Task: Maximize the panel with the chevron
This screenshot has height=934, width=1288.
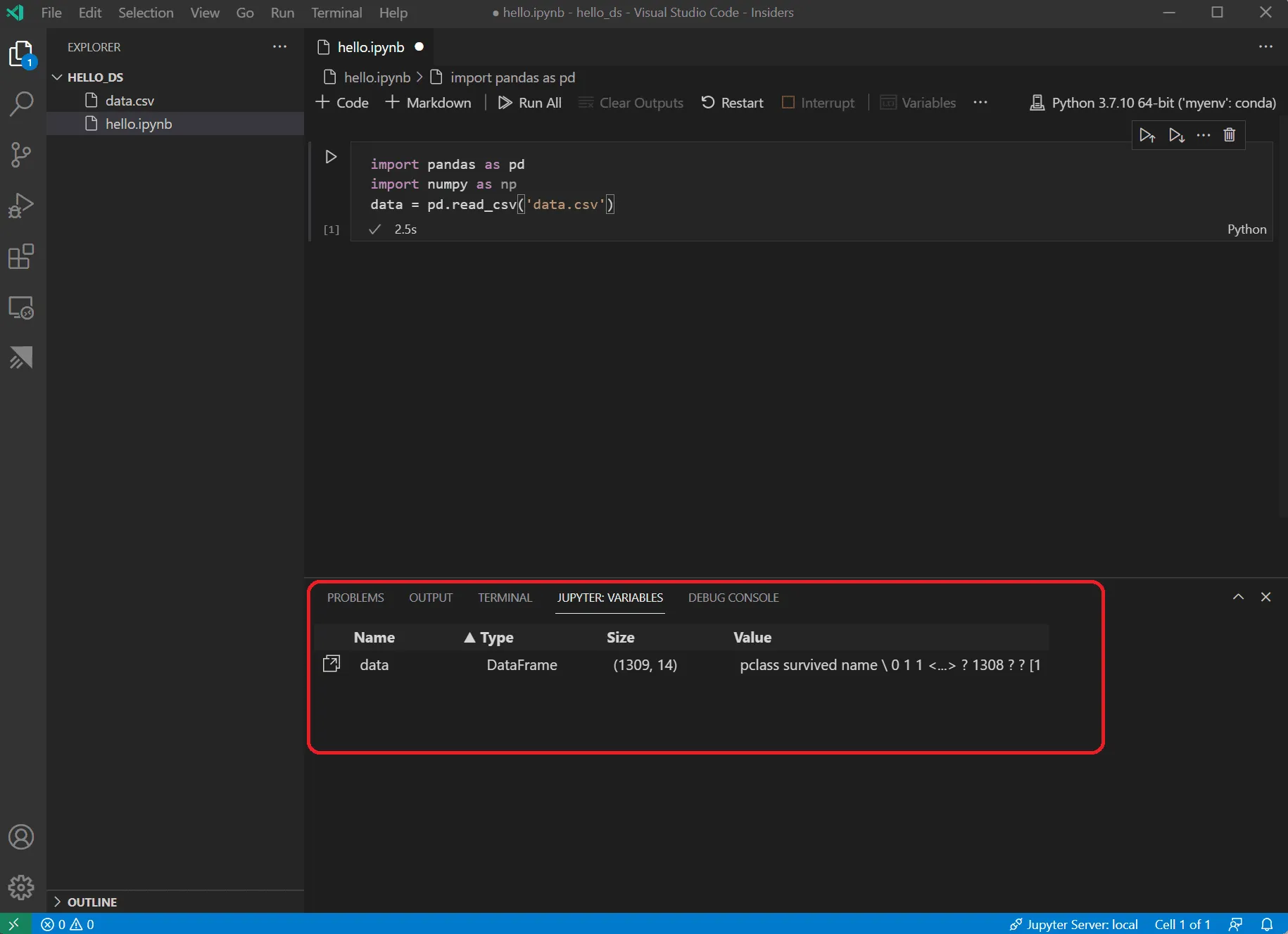Action: 1238,597
